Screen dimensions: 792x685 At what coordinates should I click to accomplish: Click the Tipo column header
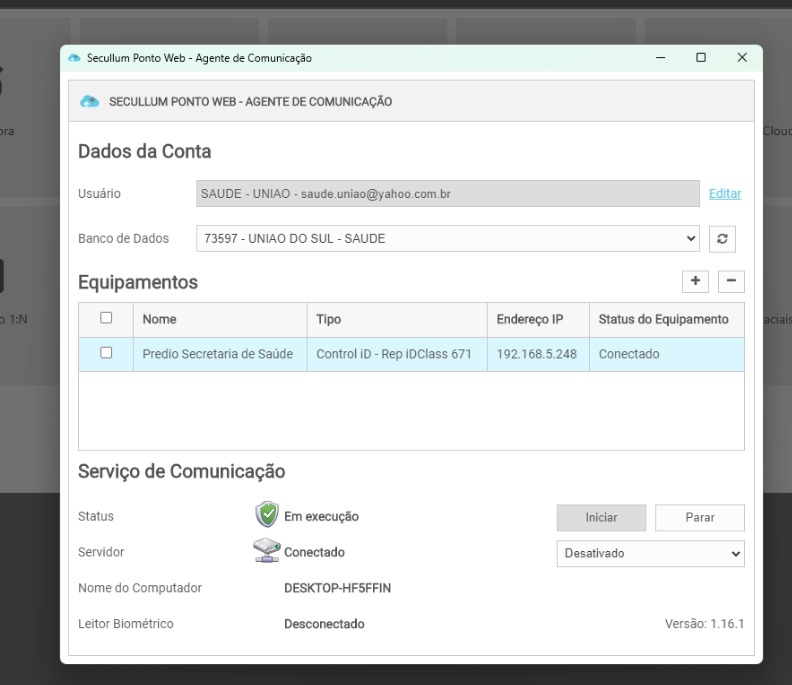point(328,320)
